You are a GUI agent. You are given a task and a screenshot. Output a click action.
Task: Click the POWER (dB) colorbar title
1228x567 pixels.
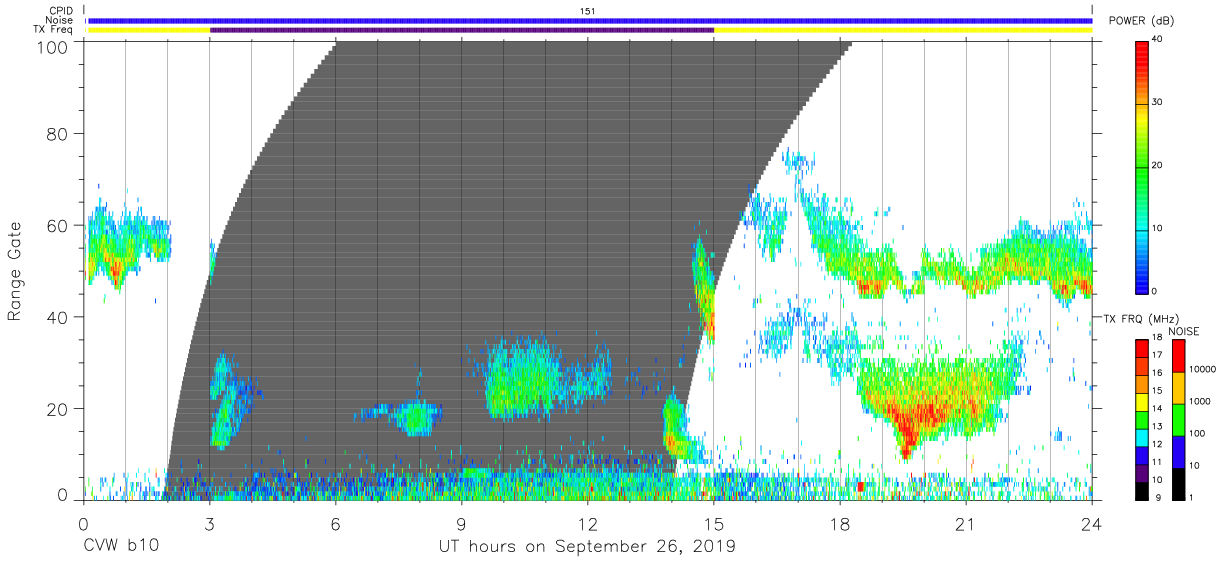pos(1142,21)
